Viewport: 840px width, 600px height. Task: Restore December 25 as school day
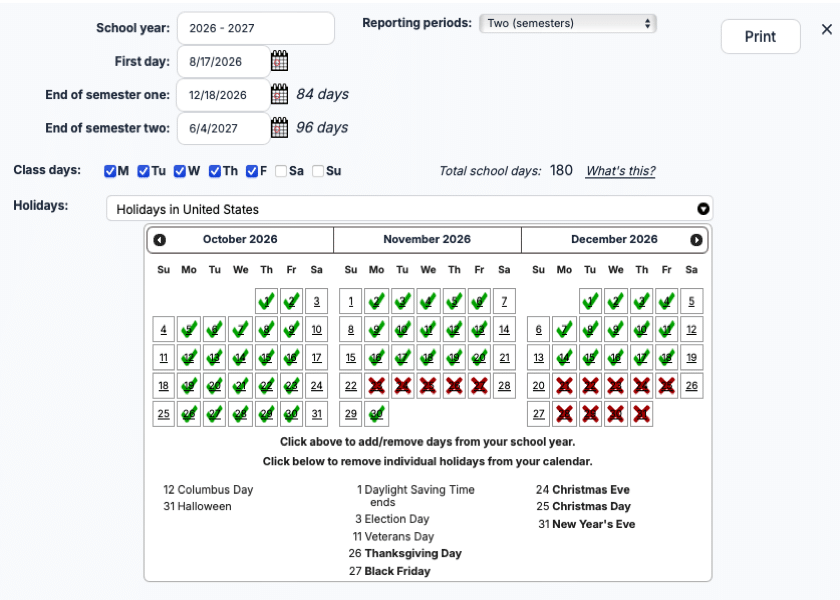666,386
